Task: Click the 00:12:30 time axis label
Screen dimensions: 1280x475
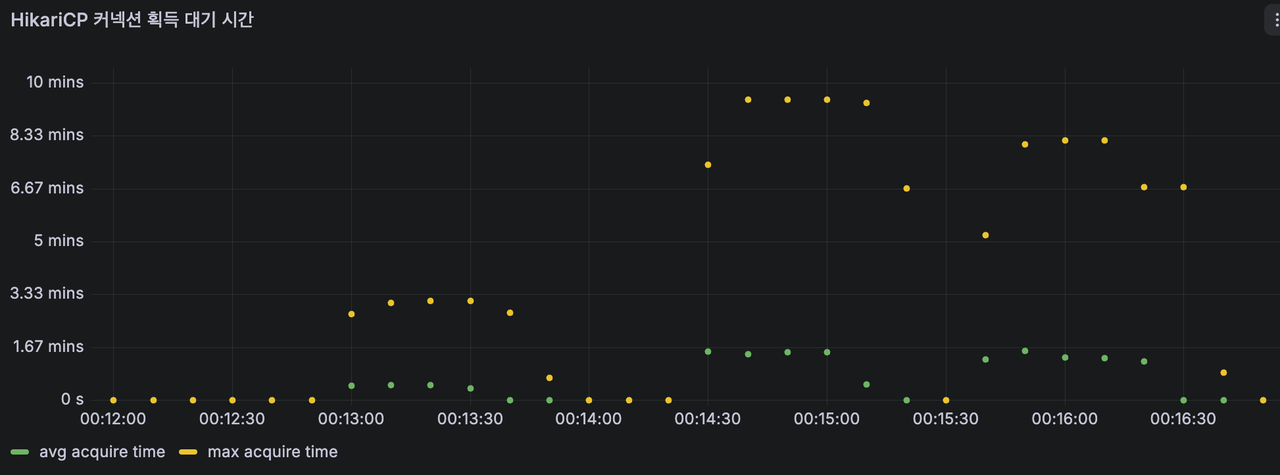Action: coord(232,419)
